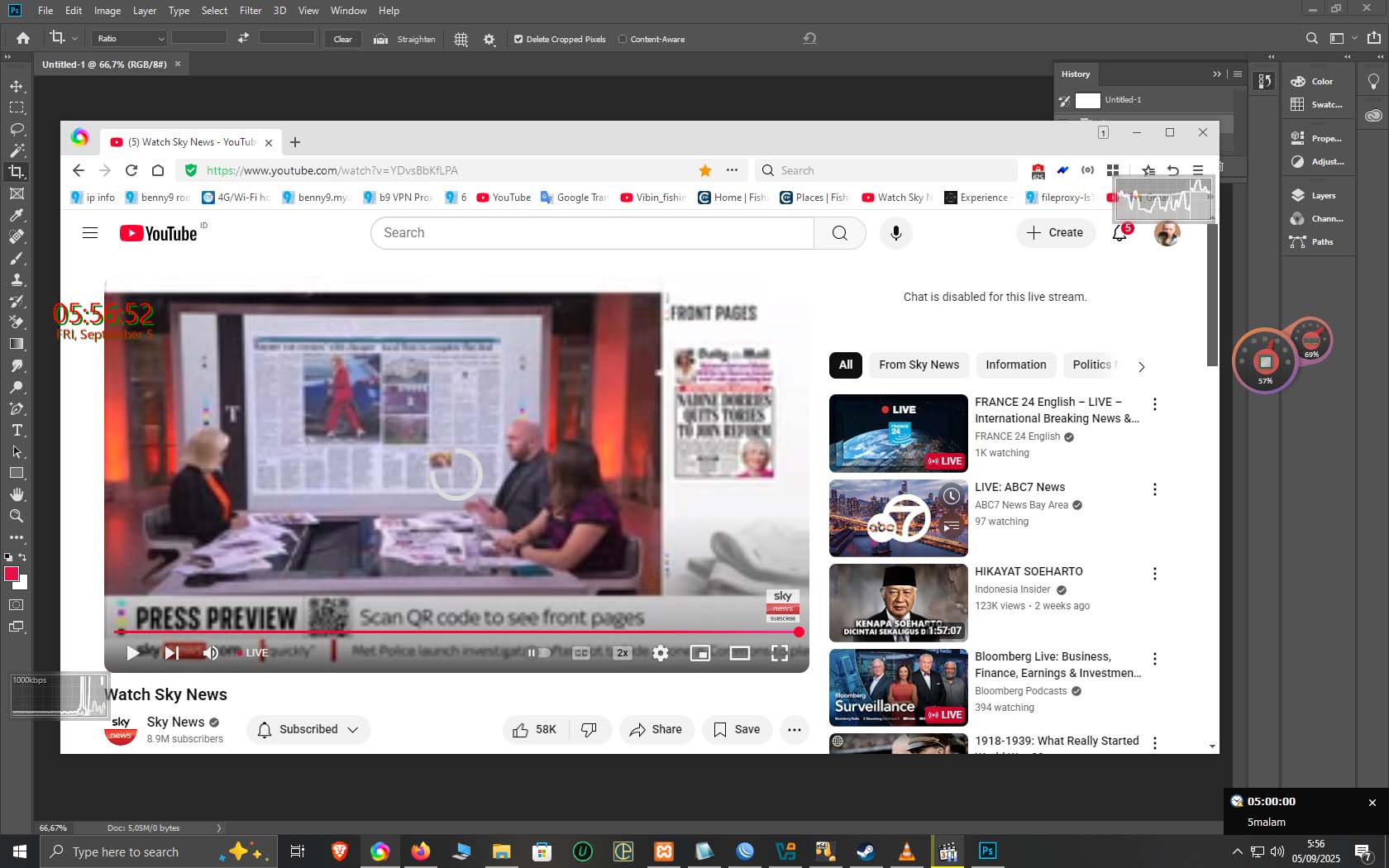The image size is (1389, 868).
Task: Open the History panel options menu
Action: (1238, 74)
